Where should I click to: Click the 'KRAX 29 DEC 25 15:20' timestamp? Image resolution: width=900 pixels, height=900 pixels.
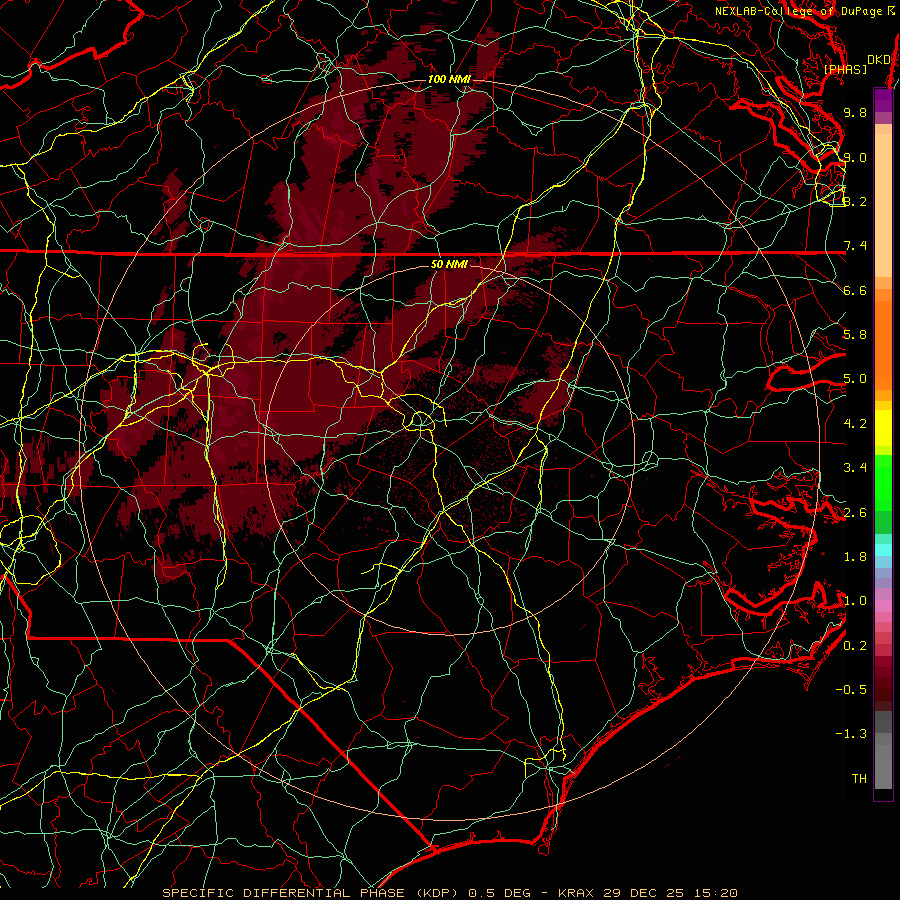point(646,893)
